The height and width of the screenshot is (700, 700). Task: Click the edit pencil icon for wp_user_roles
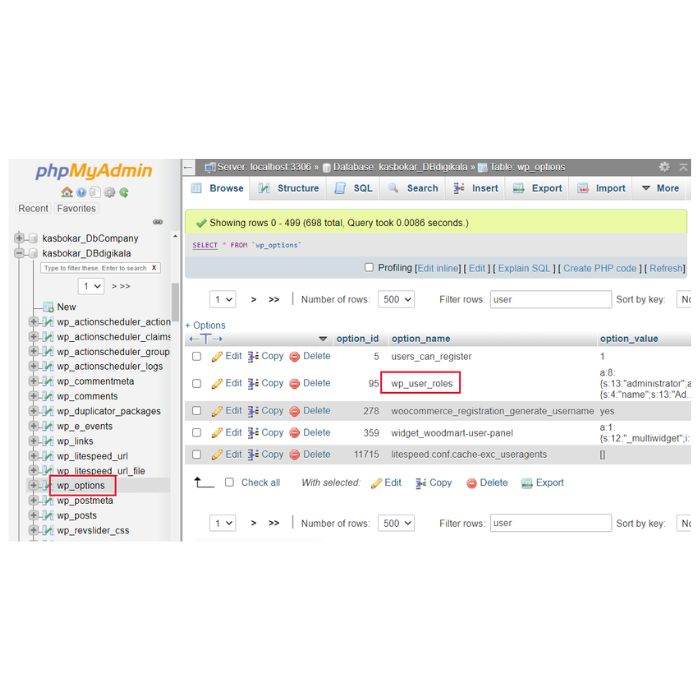[x=217, y=384]
